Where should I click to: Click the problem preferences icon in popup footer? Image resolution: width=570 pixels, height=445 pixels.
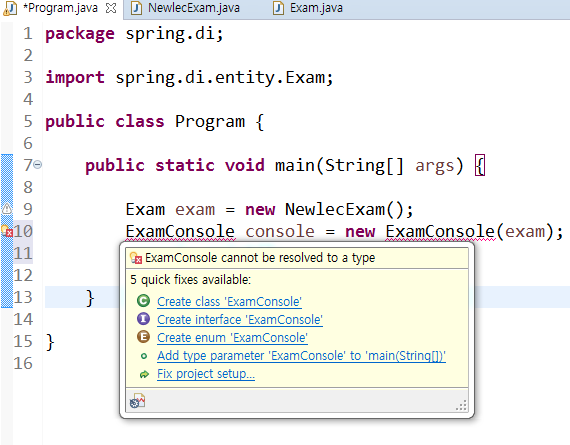(x=137, y=401)
